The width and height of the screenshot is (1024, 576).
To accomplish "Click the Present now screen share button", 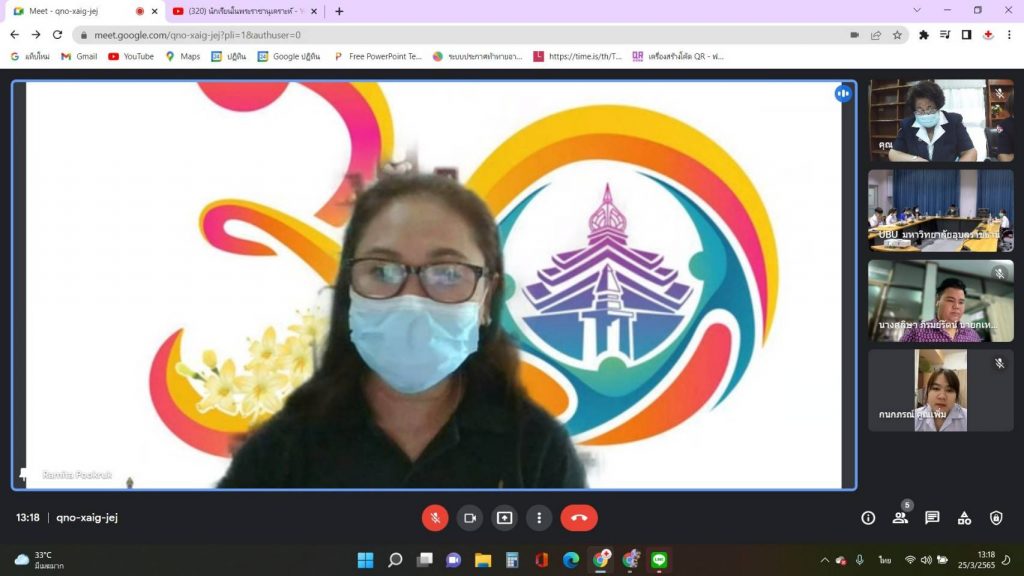I will click(x=504, y=518).
